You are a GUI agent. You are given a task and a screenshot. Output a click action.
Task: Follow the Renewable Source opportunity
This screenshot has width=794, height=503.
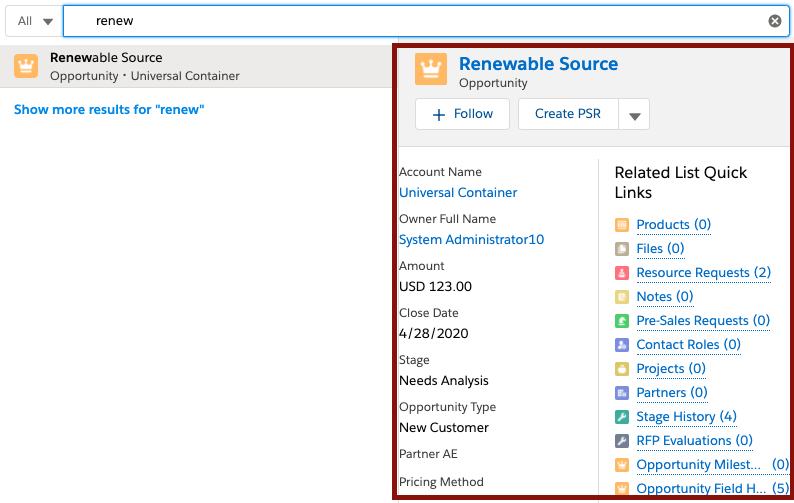point(462,114)
